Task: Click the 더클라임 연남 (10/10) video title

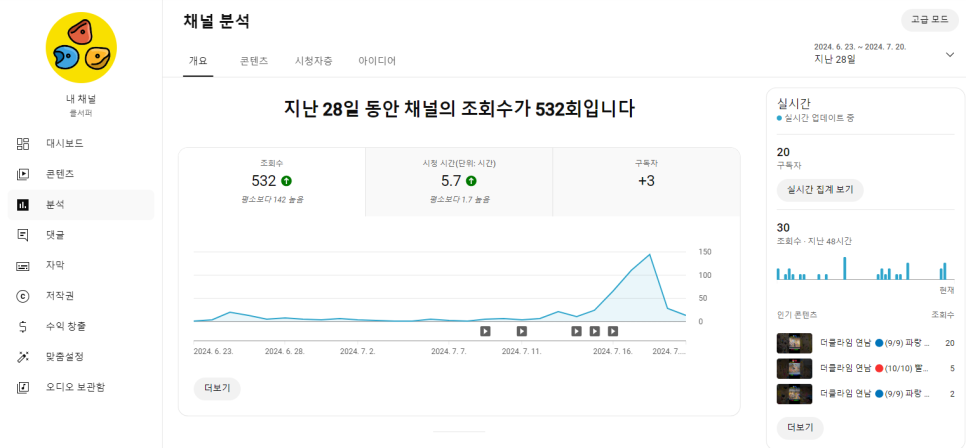Action: (875, 369)
